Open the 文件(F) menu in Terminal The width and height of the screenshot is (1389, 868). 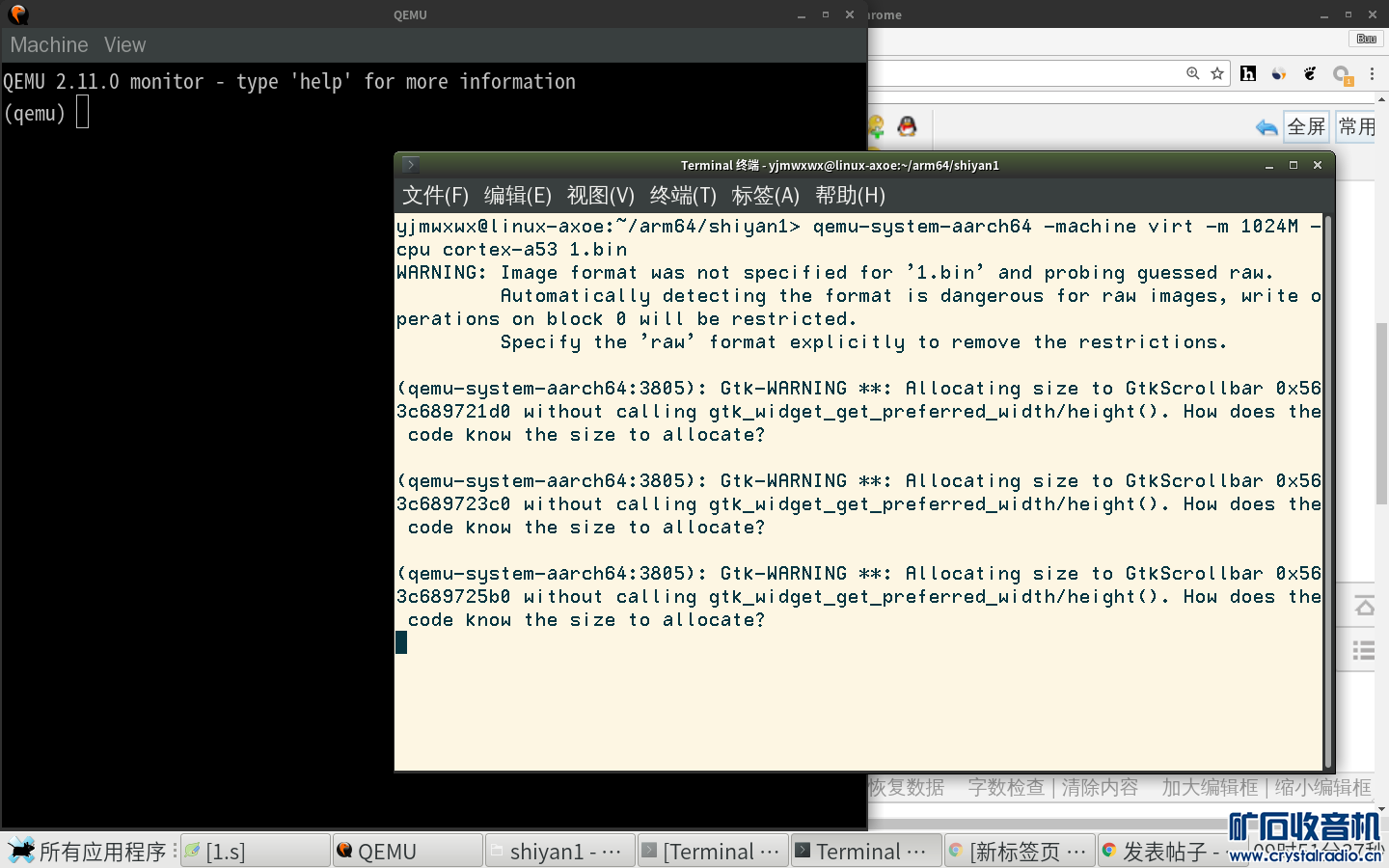[x=435, y=196]
